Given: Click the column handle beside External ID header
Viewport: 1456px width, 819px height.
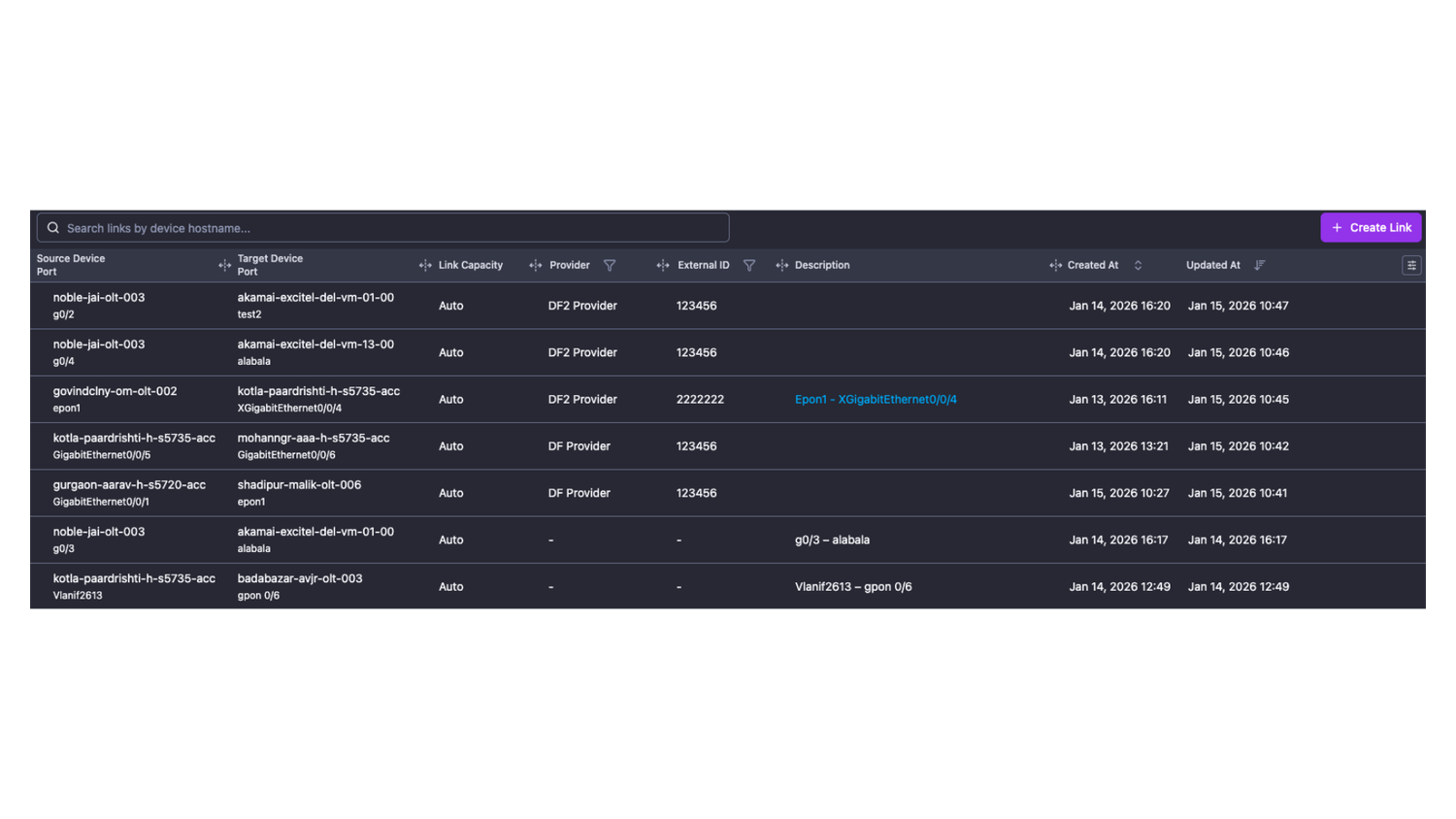Looking at the screenshot, I should 663,265.
